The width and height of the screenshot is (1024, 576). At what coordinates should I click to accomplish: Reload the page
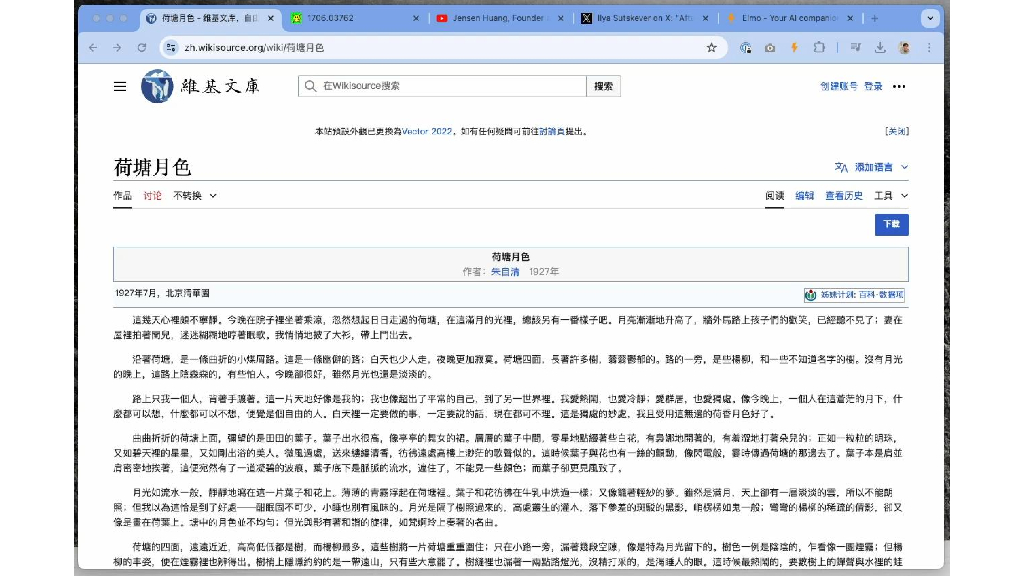coord(144,47)
